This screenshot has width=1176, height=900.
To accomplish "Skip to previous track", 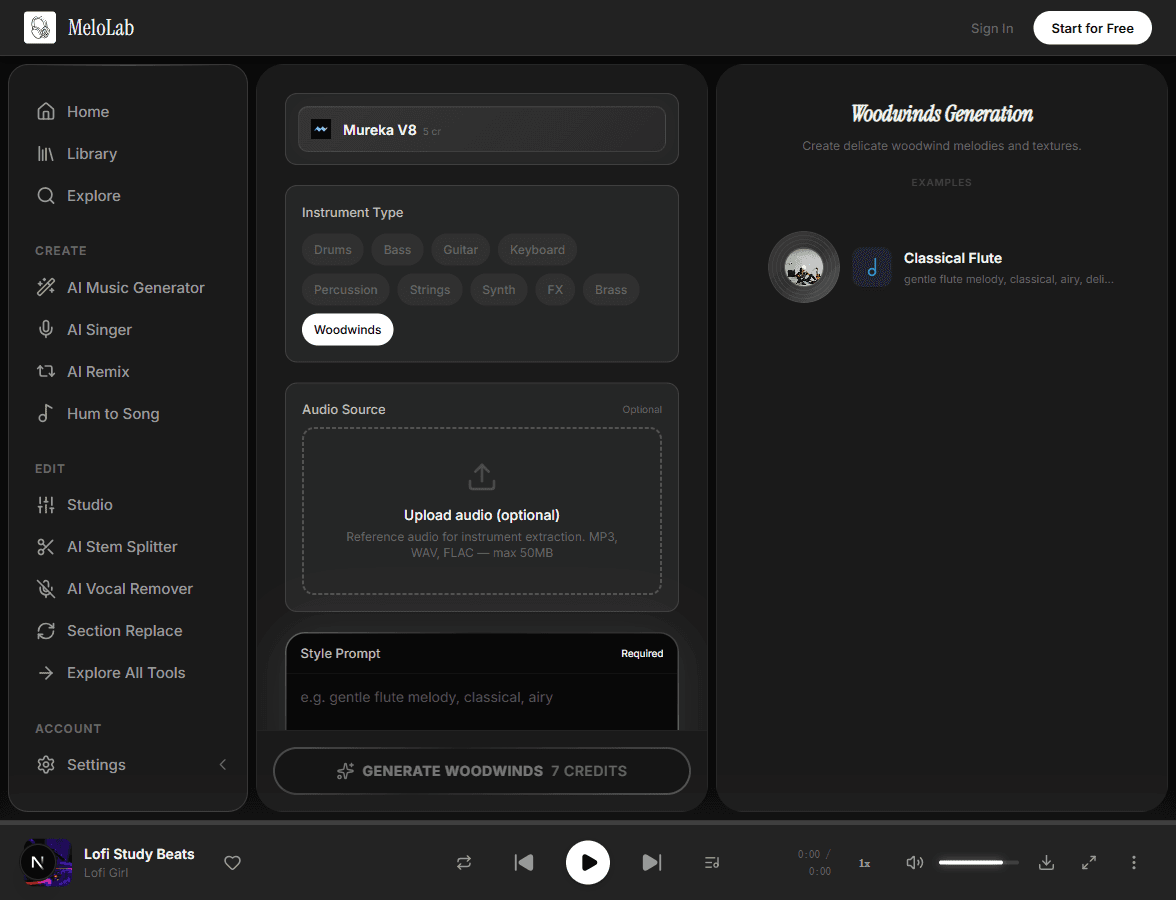I will pyautogui.click(x=524, y=862).
